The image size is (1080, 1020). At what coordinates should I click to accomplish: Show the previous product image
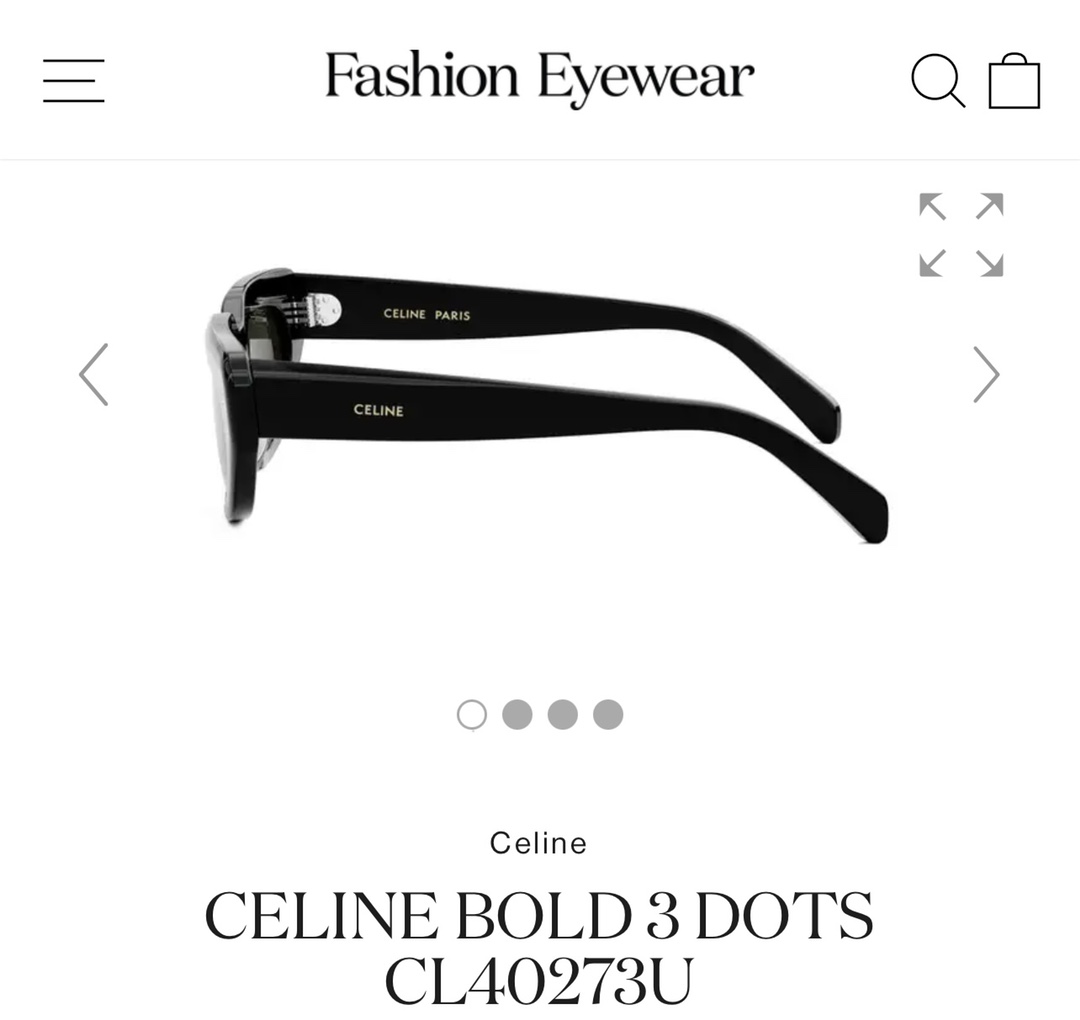pyautogui.click(x=94, y=375)
